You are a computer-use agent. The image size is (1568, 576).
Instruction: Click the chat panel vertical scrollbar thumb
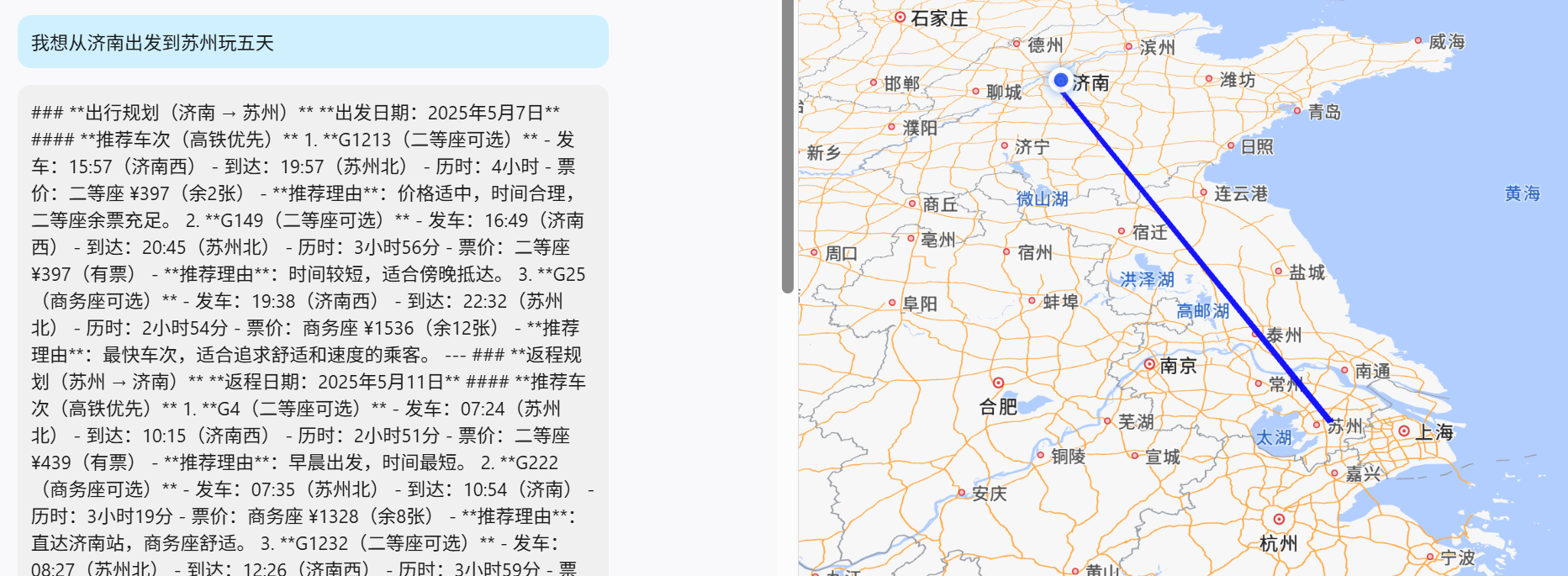pos(788,146)
